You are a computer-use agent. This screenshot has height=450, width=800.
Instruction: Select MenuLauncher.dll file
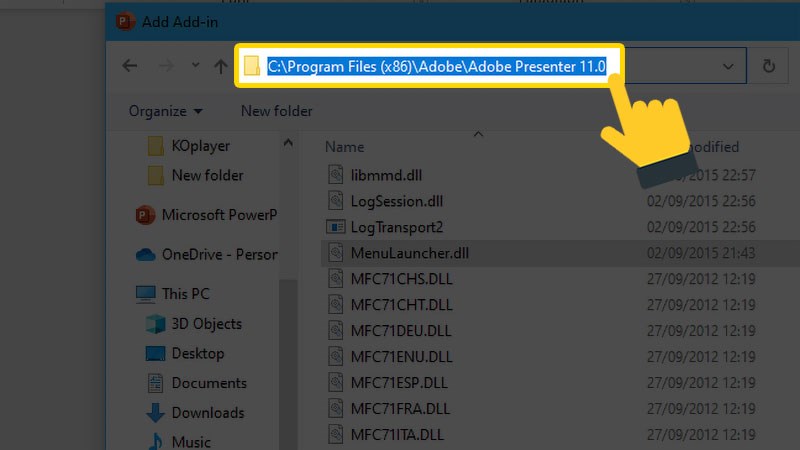click(410, 254)
